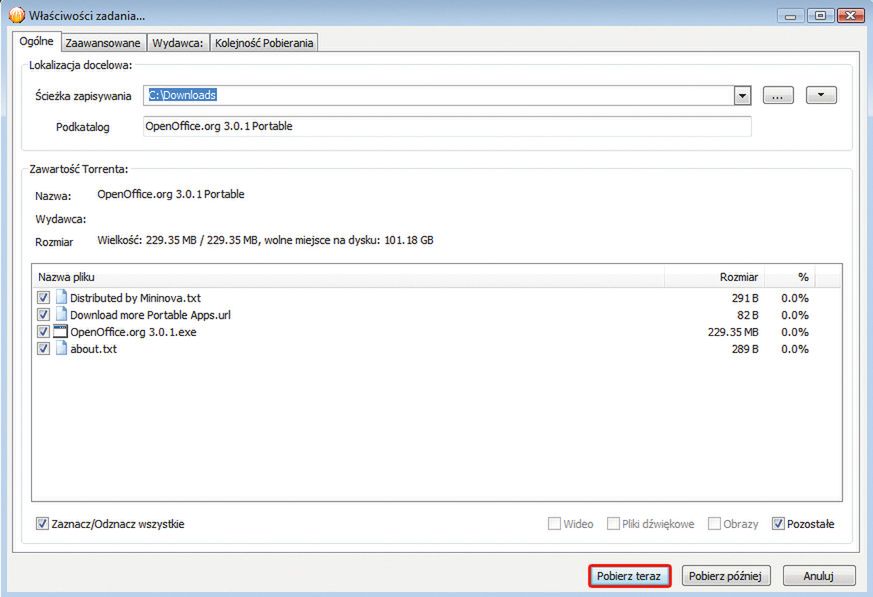Click the BitComet icon in title bar

pyautogui.click(x=17, y=15)
